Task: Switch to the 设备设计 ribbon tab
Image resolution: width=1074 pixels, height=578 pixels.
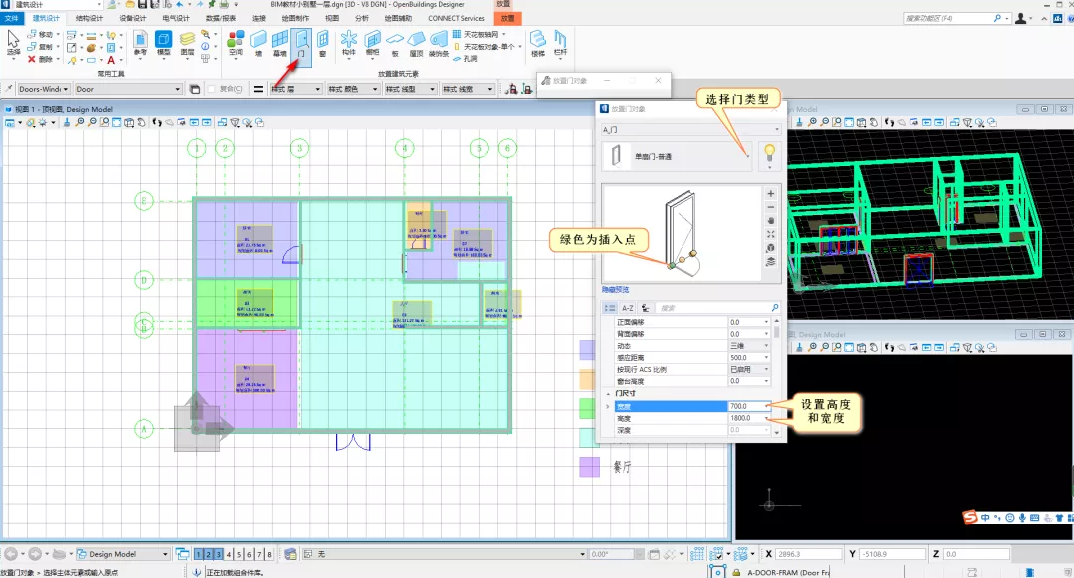Action: coord(133,18)
